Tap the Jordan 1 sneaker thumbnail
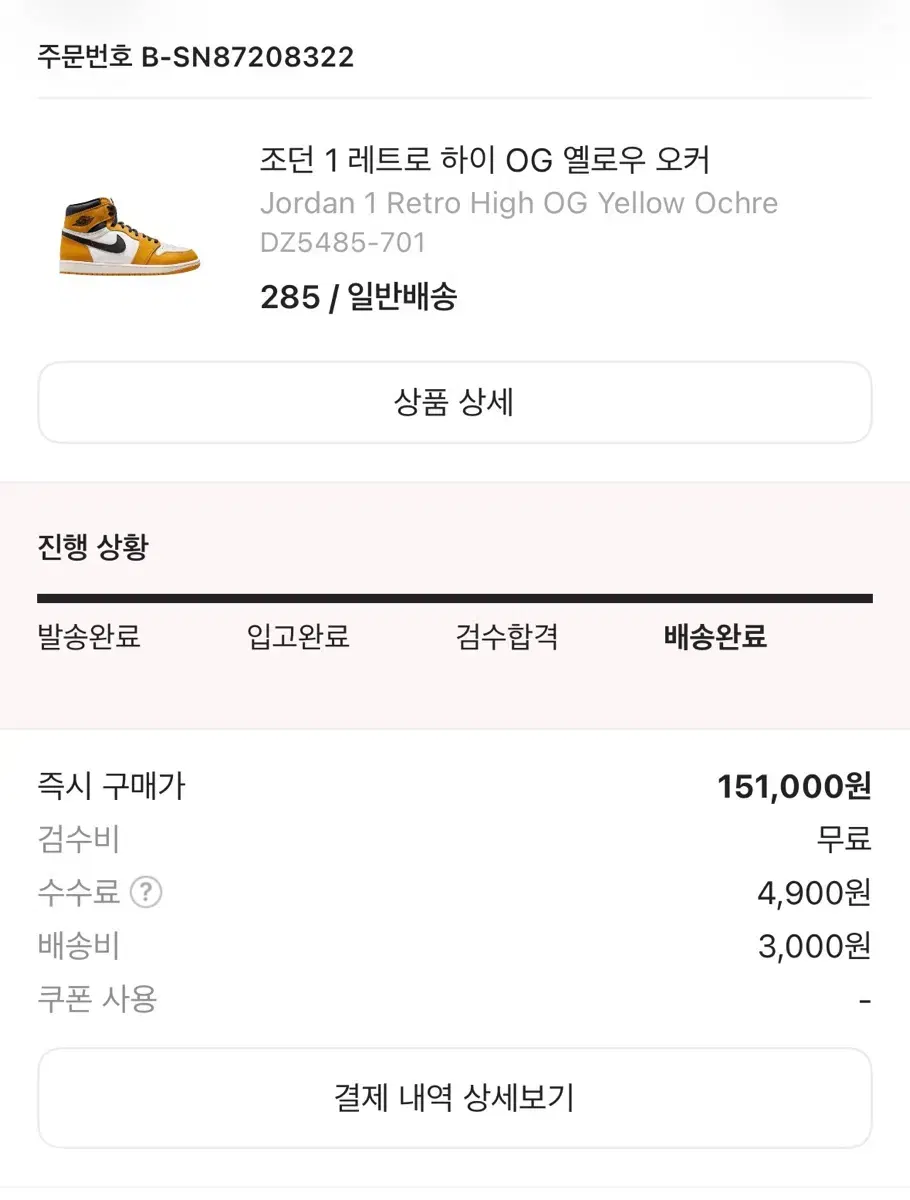The image size is (910, 1200). click(129, 234)
